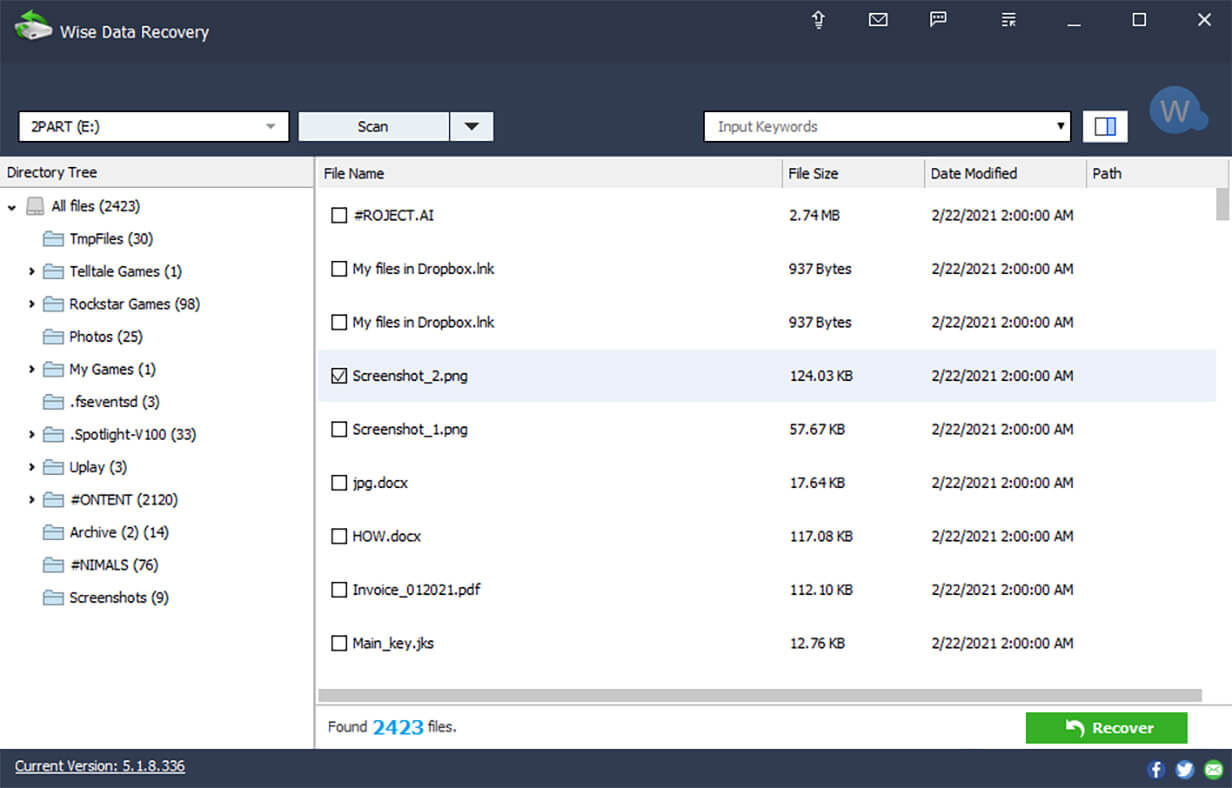Expand the .Spotlight-V100 folder
The height and width of the screenshot is (788, 1232).
coord(32,435)
